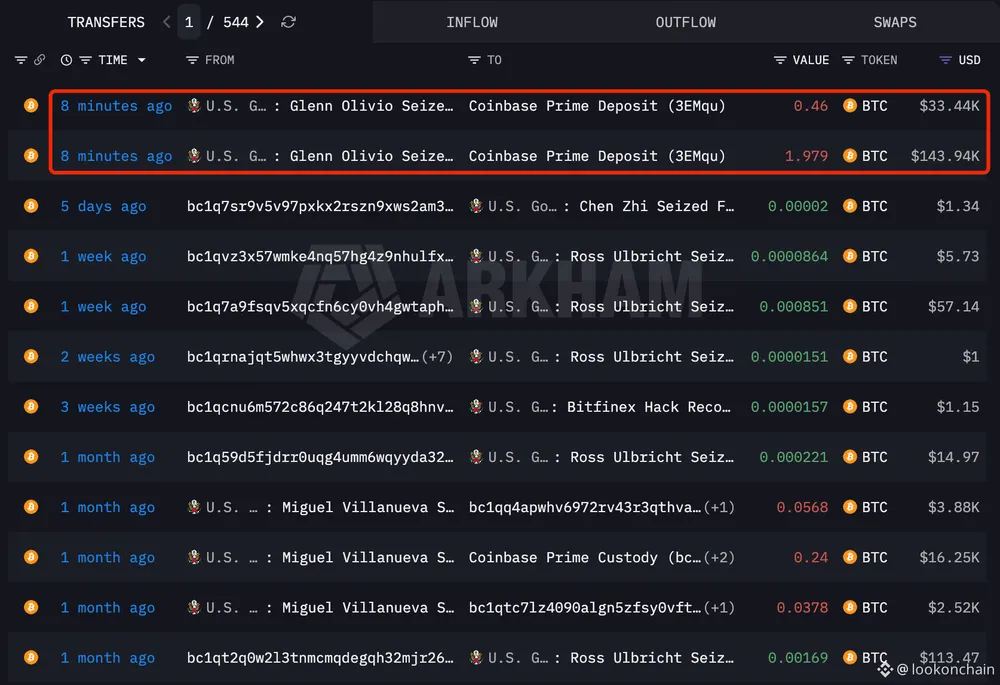Click the chain link icon in header

(40, 60)
